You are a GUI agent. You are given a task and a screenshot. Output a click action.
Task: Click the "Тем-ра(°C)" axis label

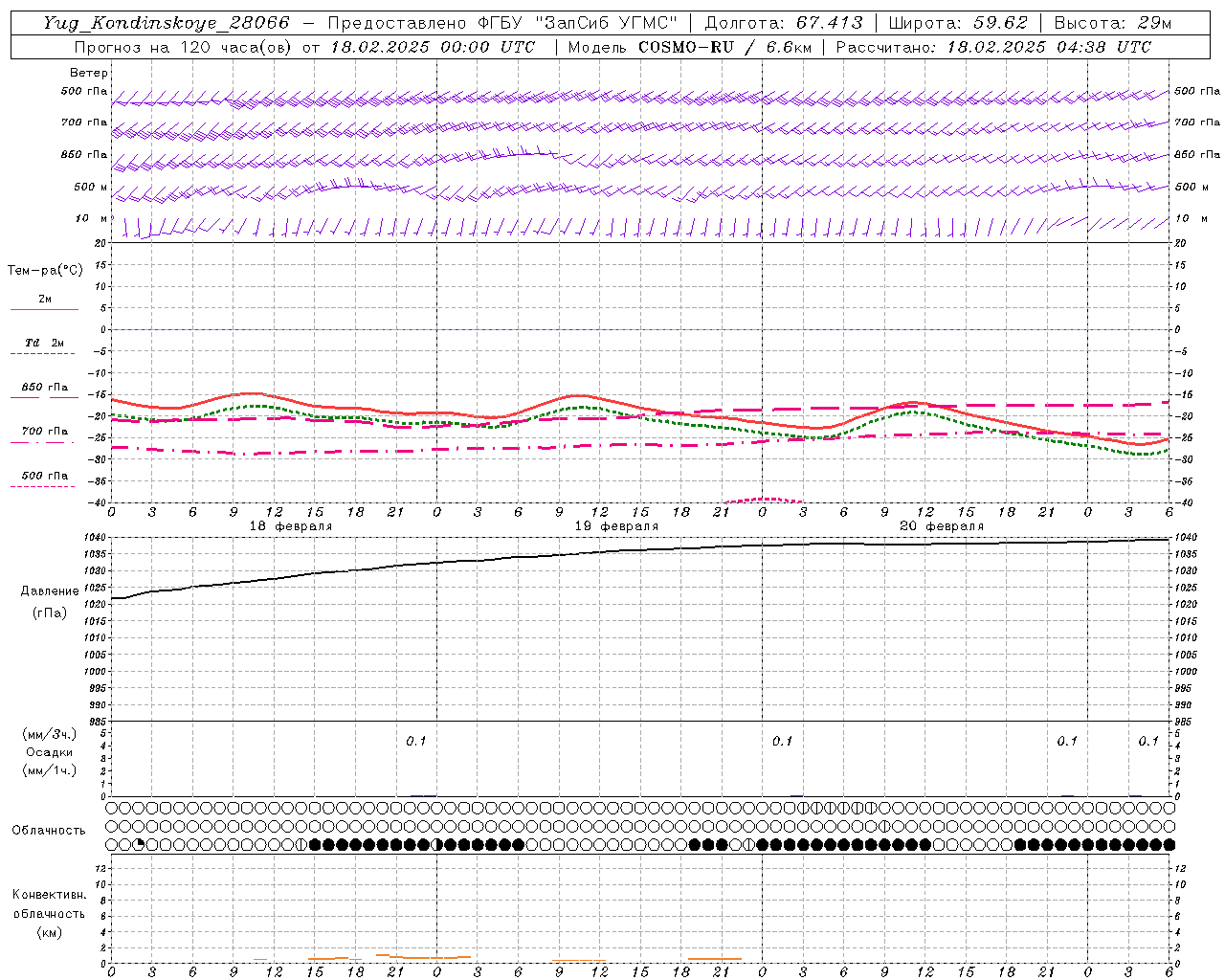coord(45,271)
